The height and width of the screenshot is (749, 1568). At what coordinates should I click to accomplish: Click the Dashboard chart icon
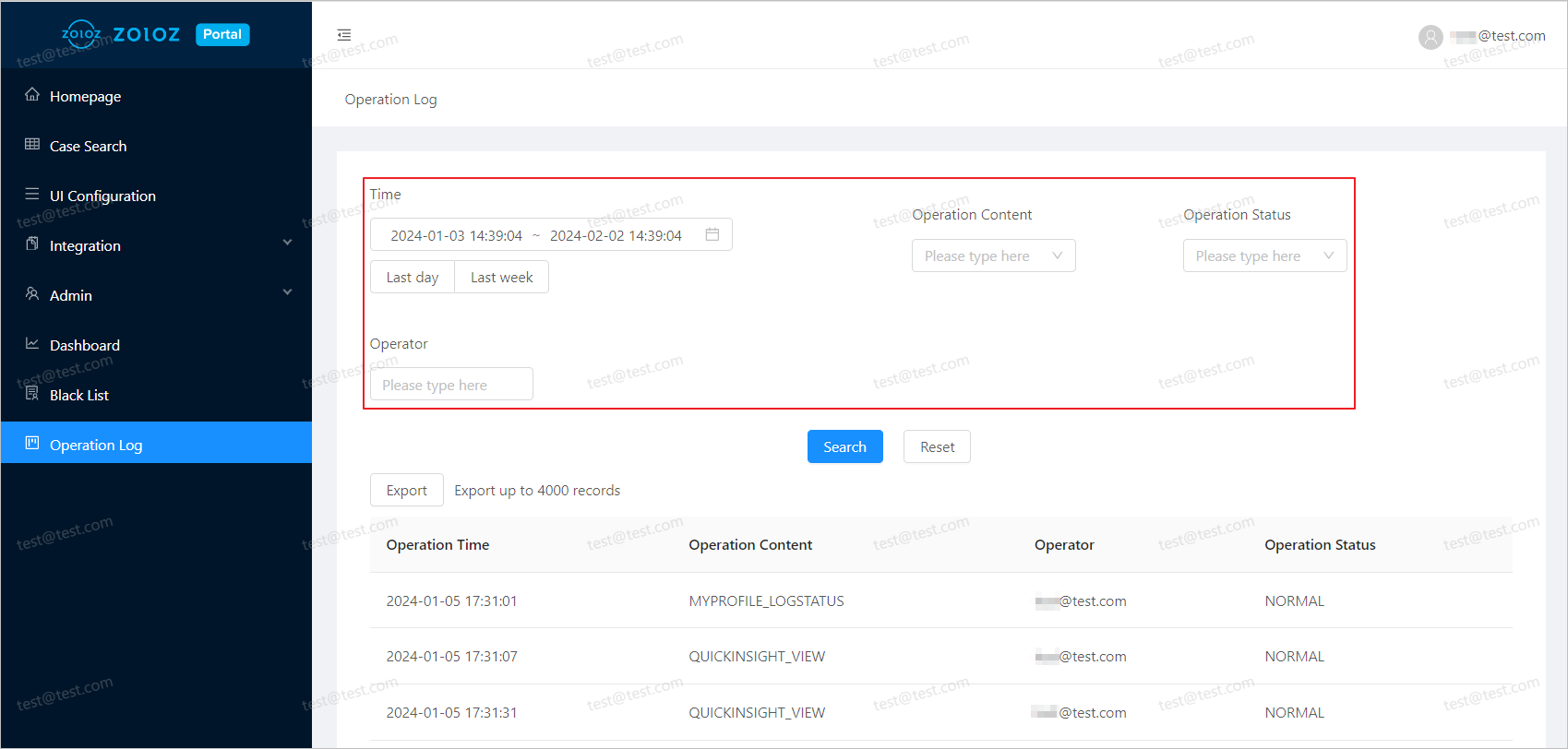(32, 344)
